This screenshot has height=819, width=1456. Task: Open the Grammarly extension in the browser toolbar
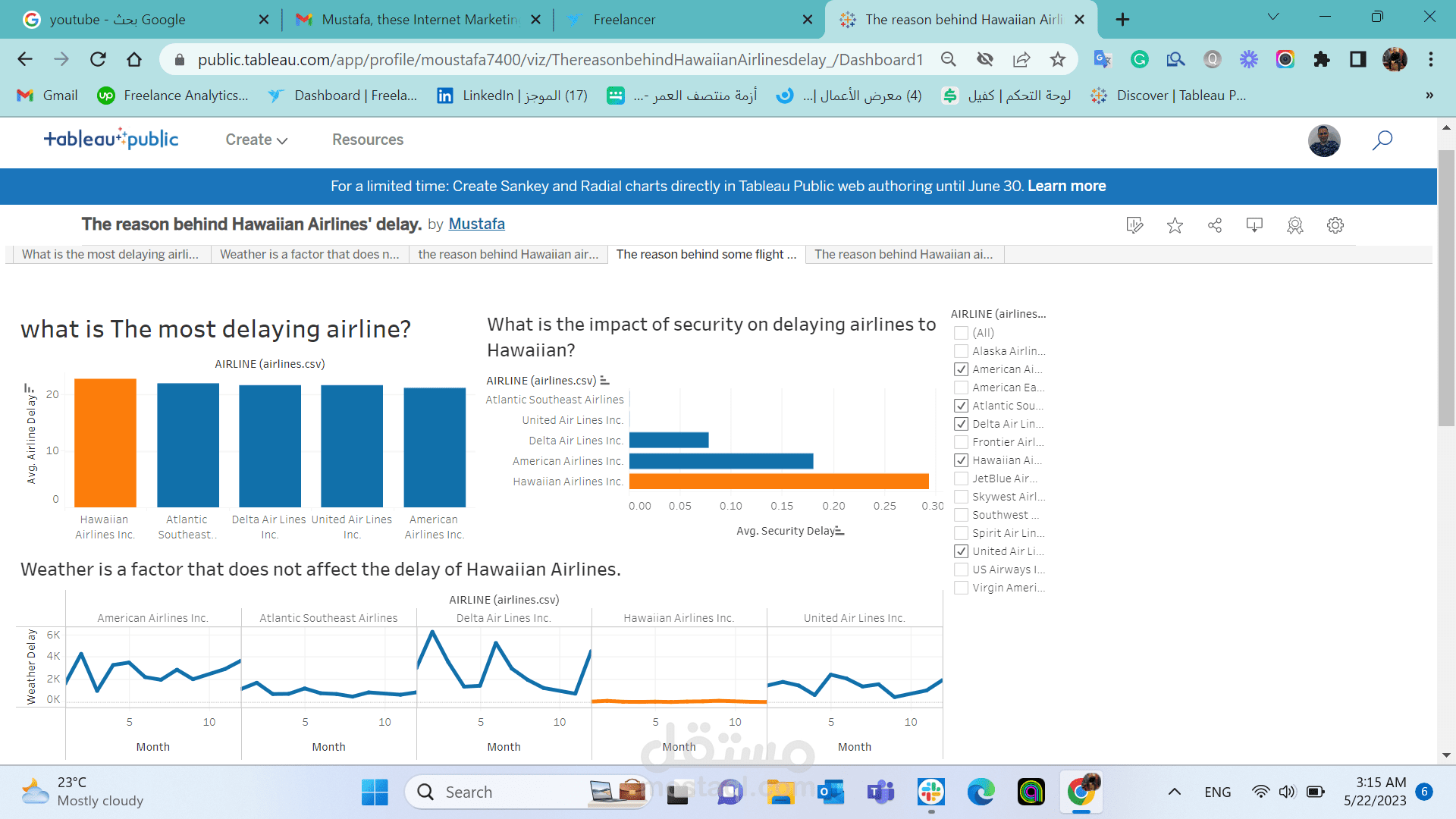pos(1139,59)
